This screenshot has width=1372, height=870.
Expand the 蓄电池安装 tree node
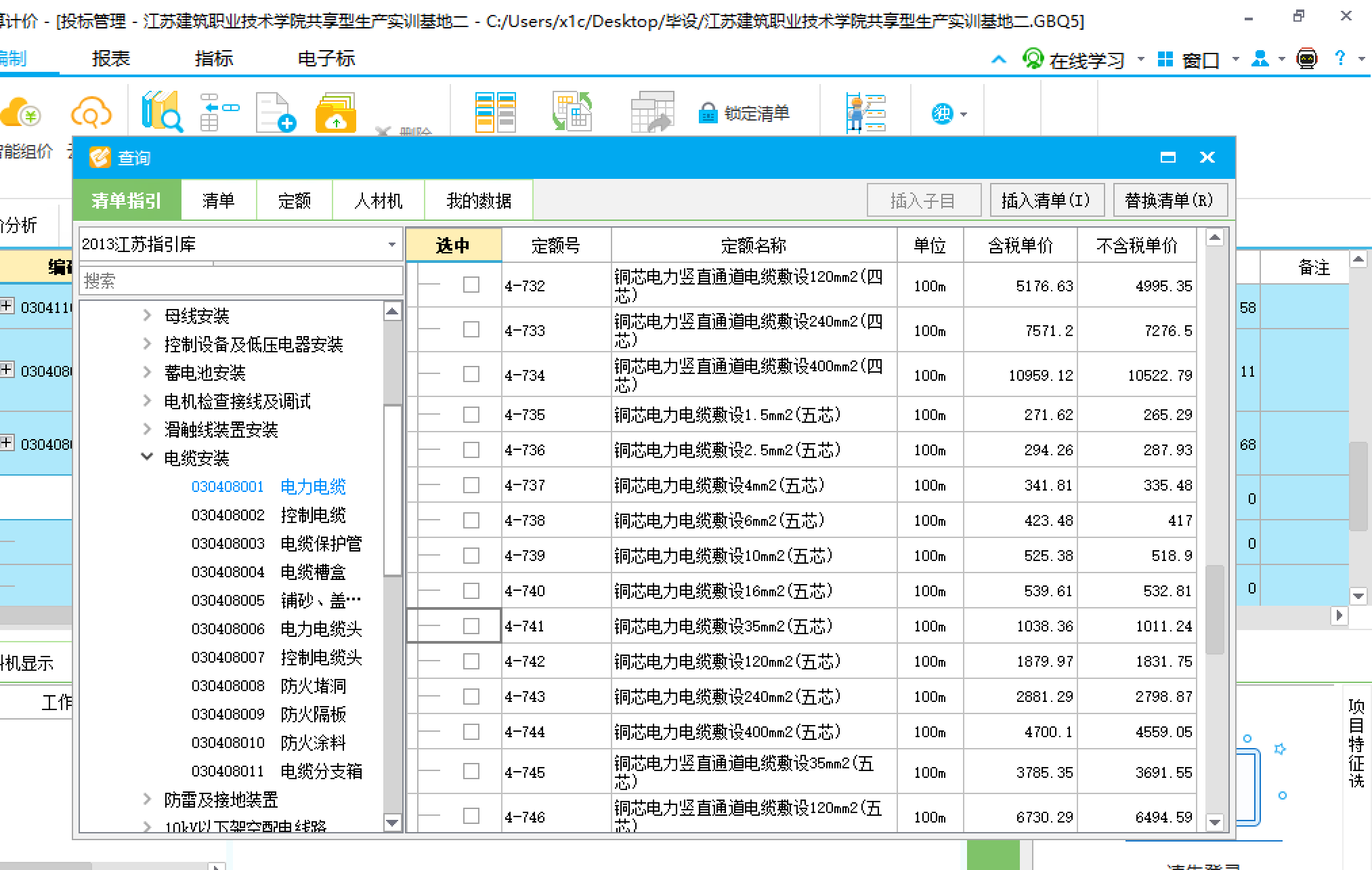click(x=147, y=372)
